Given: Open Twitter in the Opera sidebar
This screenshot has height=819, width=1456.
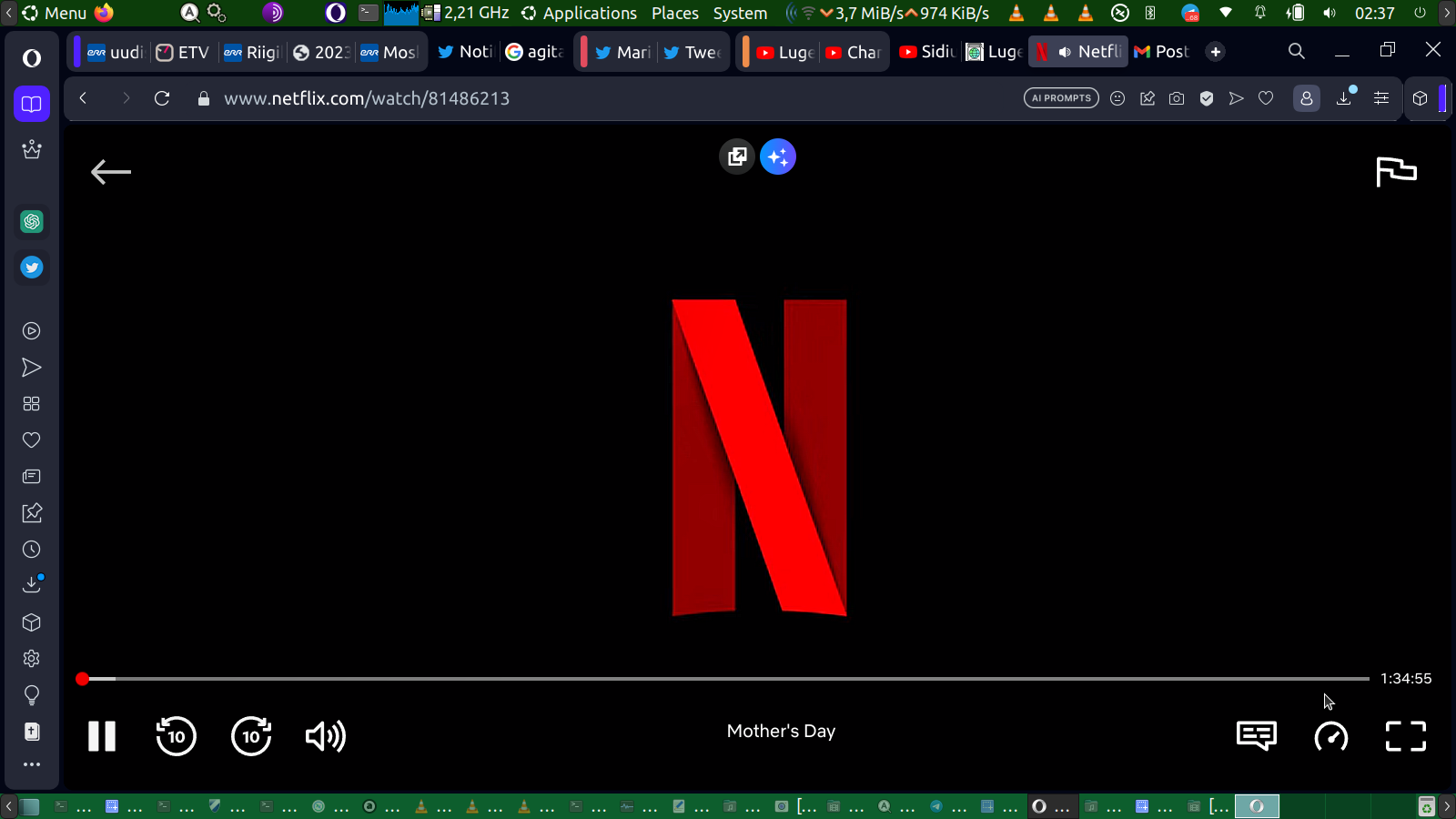Looking at the screenshot, I should coord(32,268).
